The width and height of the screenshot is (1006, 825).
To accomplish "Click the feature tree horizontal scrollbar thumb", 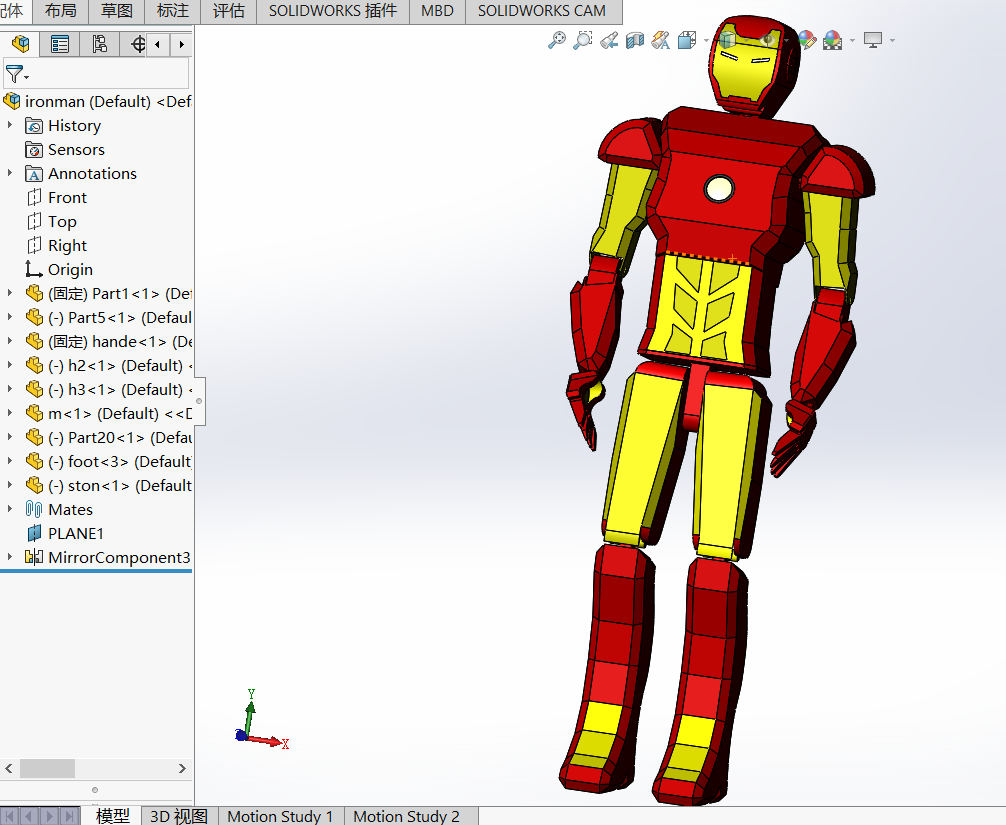I will [x=47, y=768].
